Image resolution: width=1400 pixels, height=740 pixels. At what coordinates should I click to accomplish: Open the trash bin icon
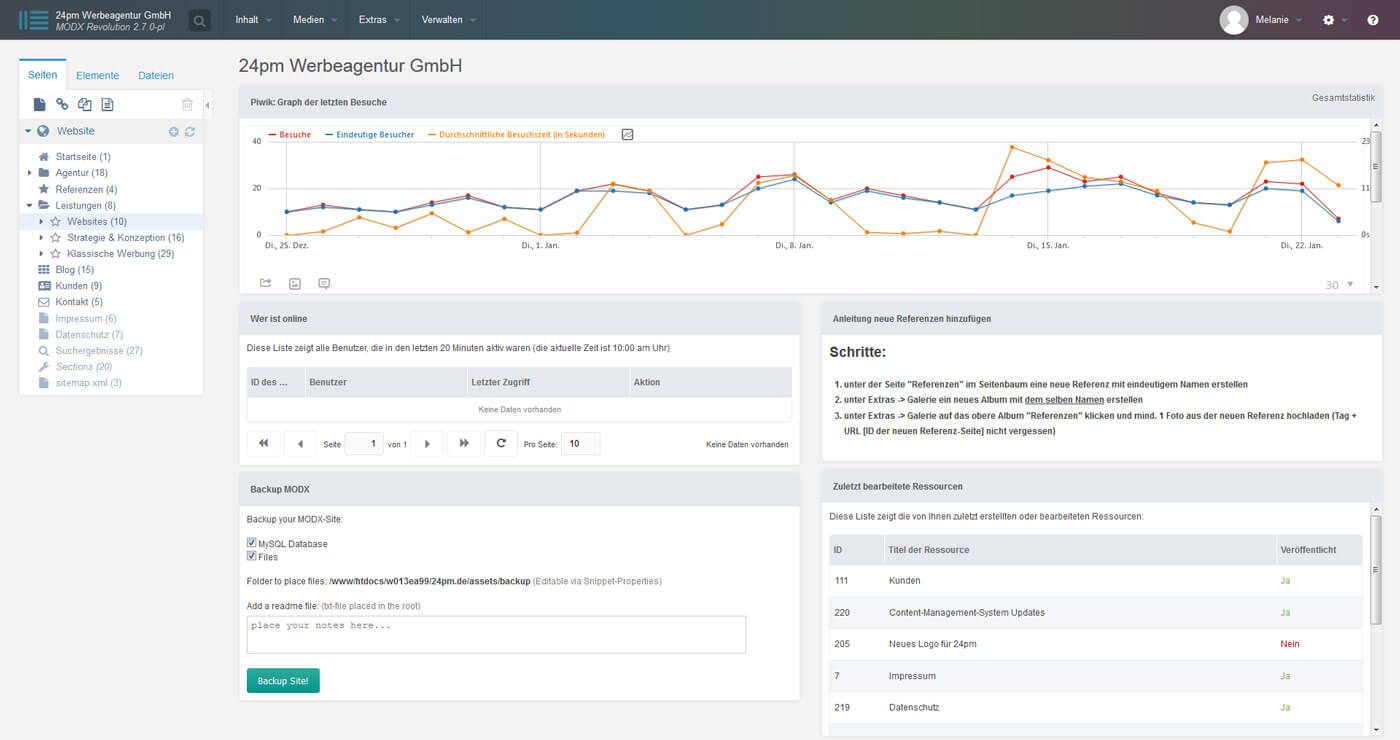pyautogui.click(x=187, y=104)
